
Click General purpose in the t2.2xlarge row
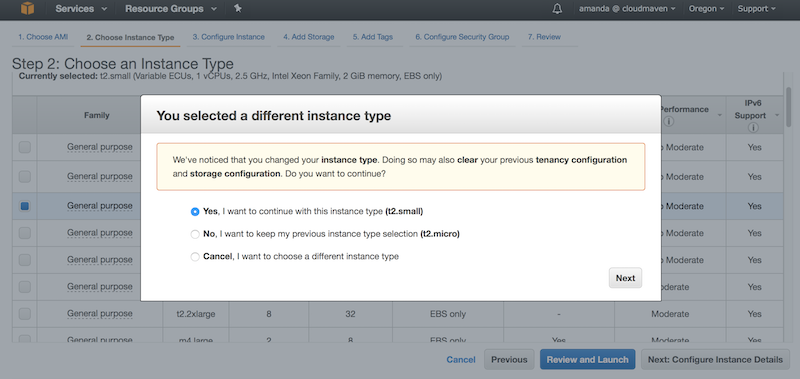click(x=99, y=314)
